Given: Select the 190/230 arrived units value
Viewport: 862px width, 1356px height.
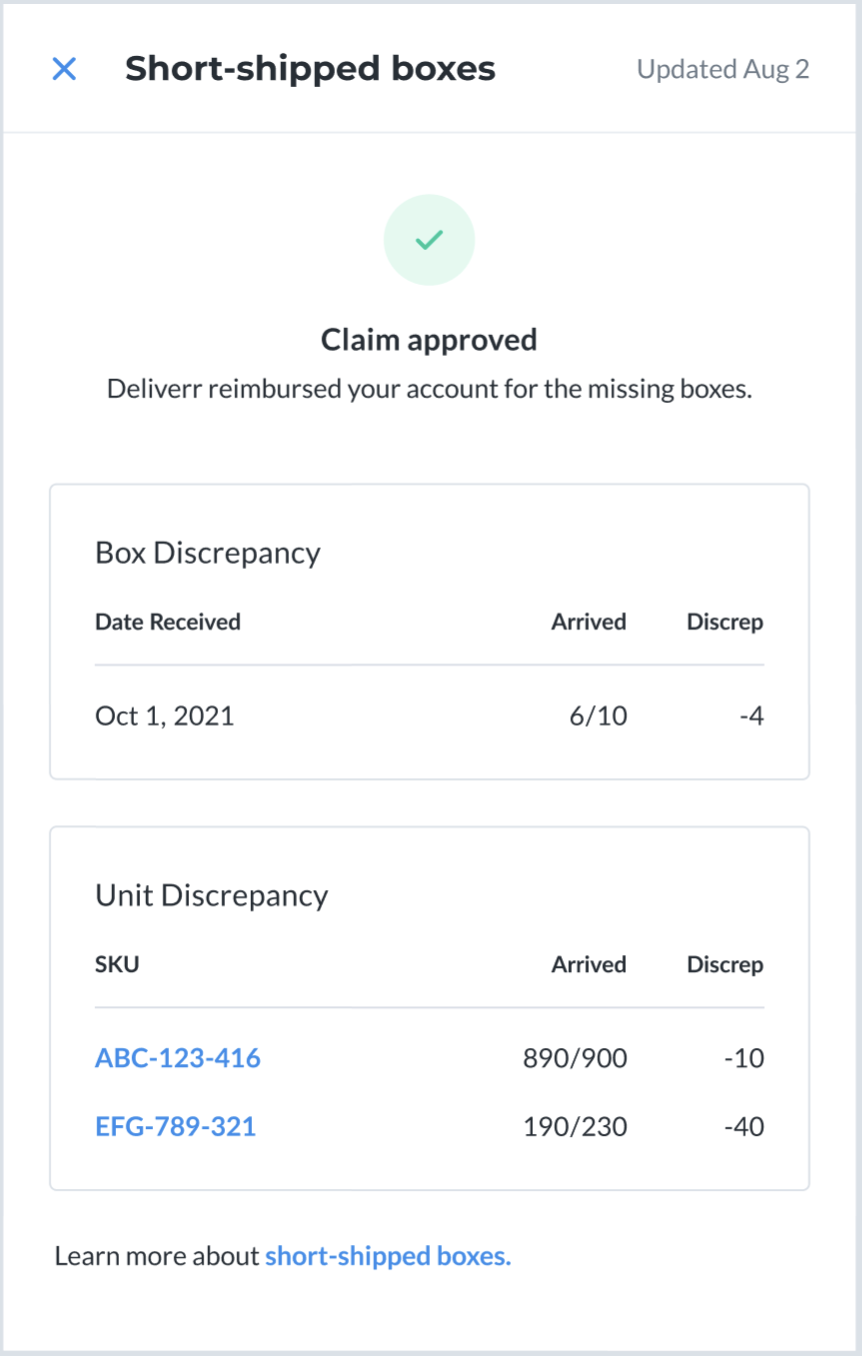Looking at the screenshot, I should (576, 1127).
